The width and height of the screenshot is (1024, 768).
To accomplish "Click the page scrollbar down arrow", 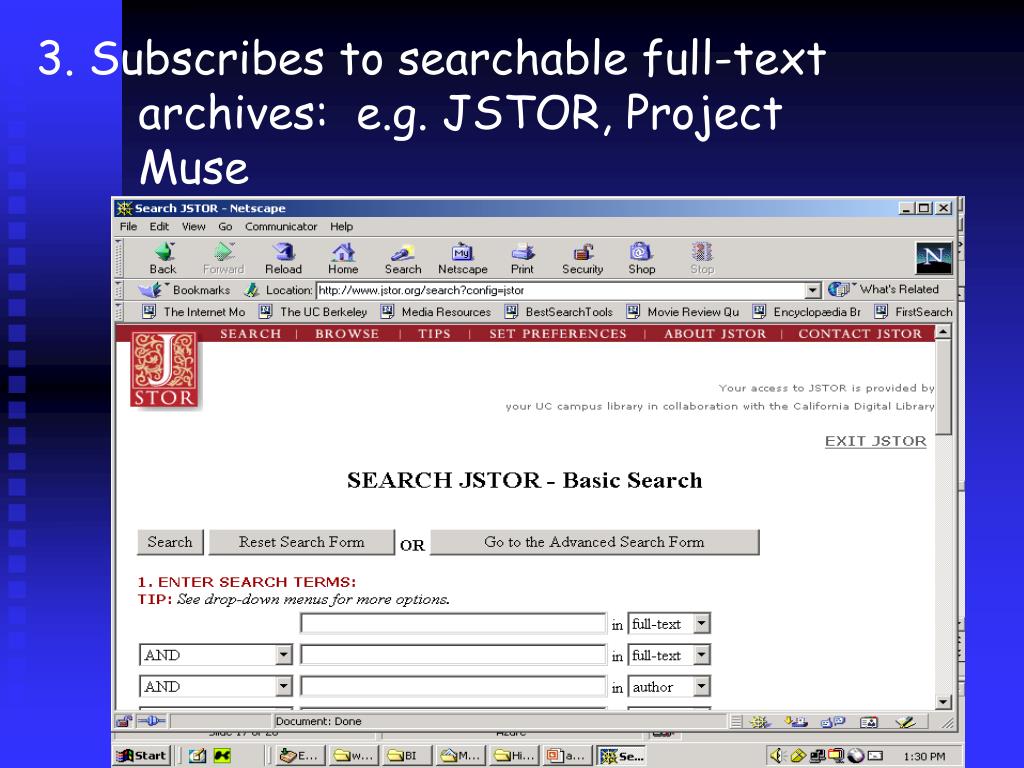I will (943, 702).
